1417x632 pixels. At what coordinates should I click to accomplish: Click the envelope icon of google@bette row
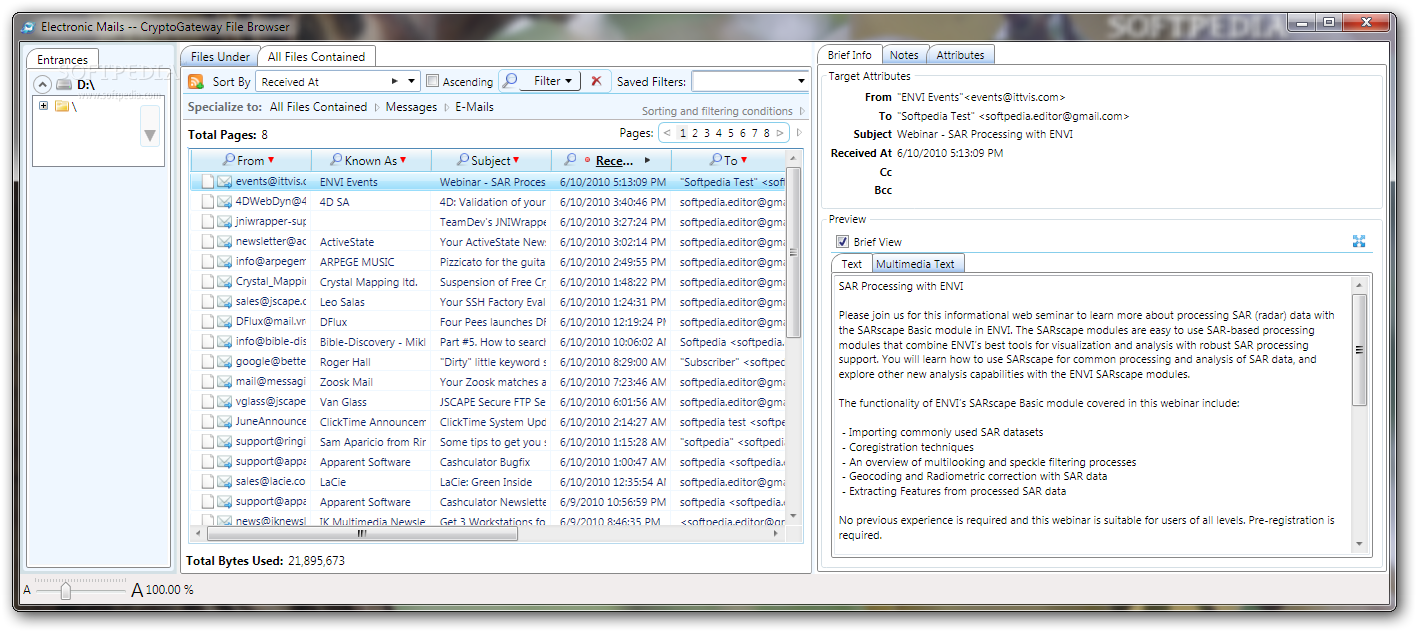coord(225,362)
